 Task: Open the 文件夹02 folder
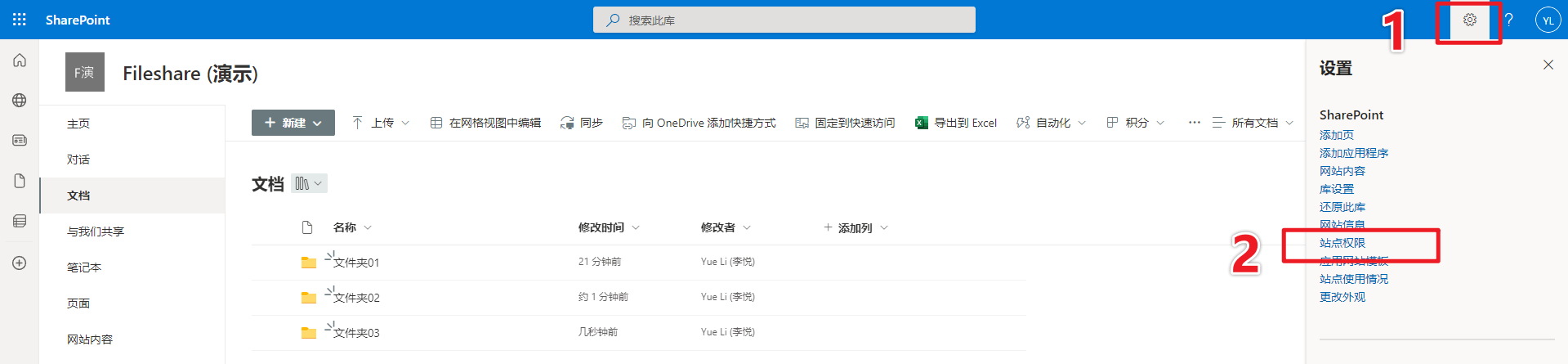[356, 298]
